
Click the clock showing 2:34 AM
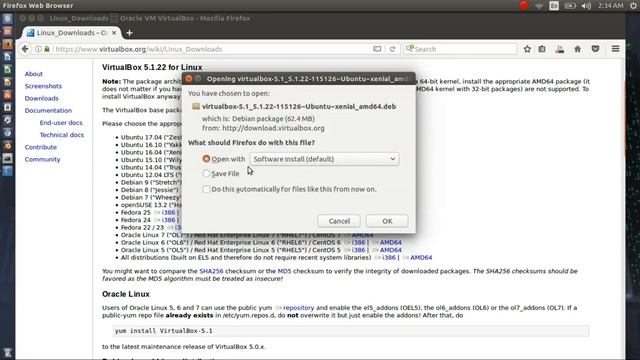tap(611, 6)
